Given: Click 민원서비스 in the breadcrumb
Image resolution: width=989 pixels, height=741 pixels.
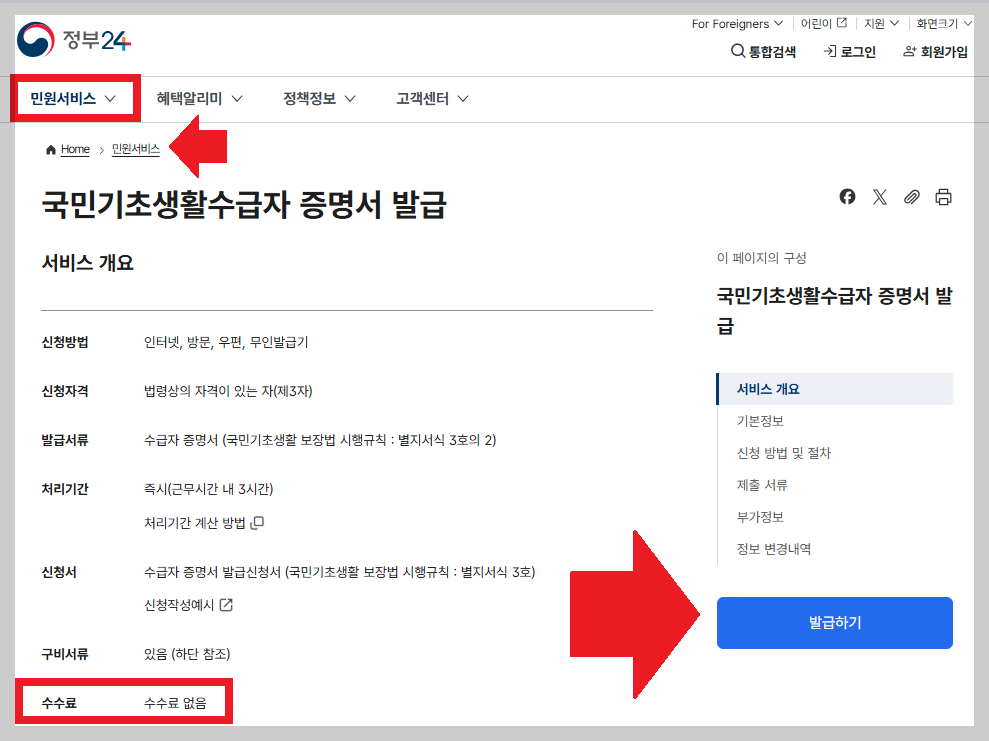Looking at the screenshot, I should 138,150.
